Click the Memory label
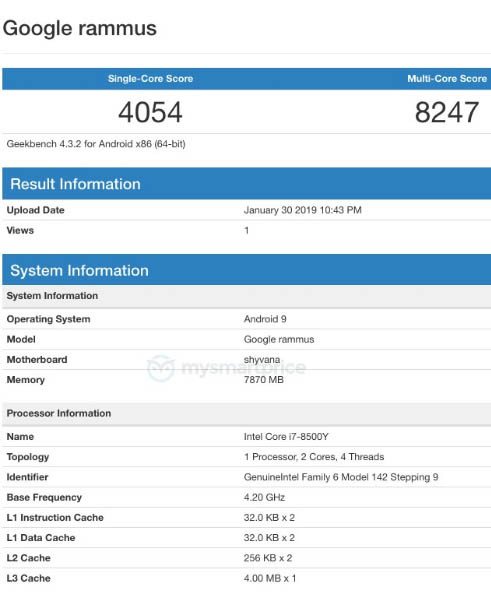 26,380
